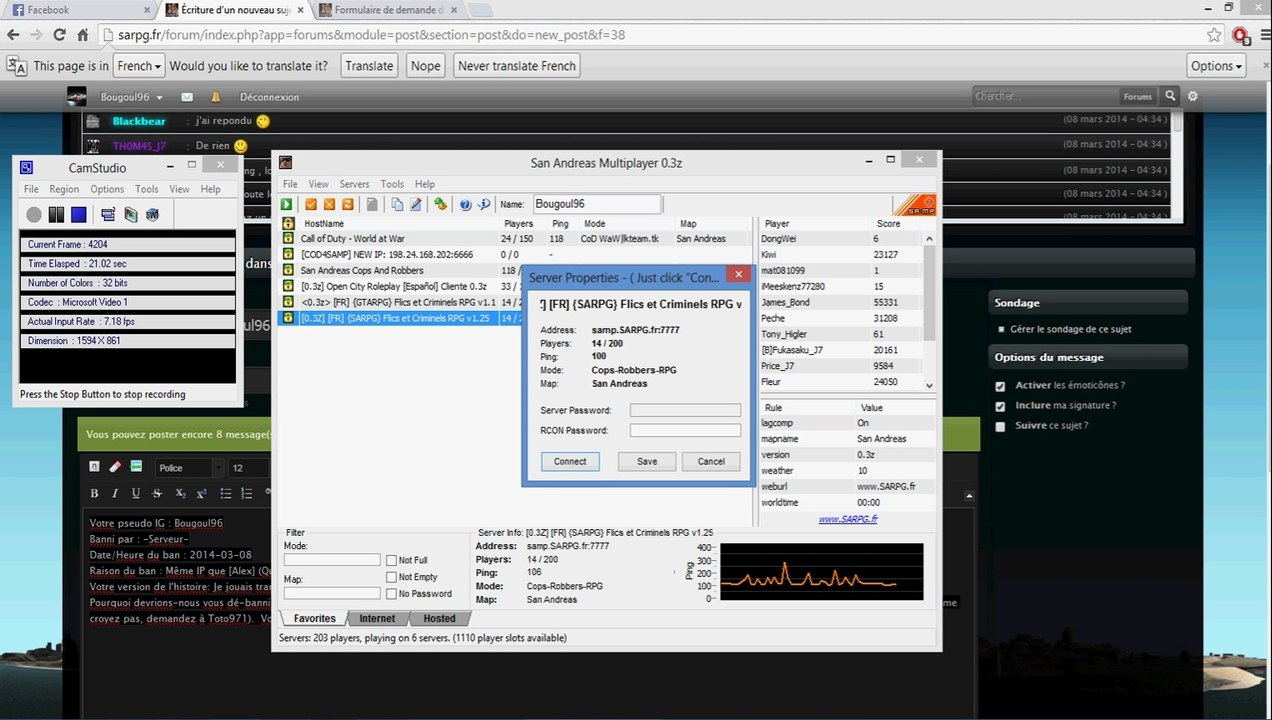This screenshot has width=1272, height=720.
Task: Toggle bold in the forum editor
Action: [x=94, y=493]
